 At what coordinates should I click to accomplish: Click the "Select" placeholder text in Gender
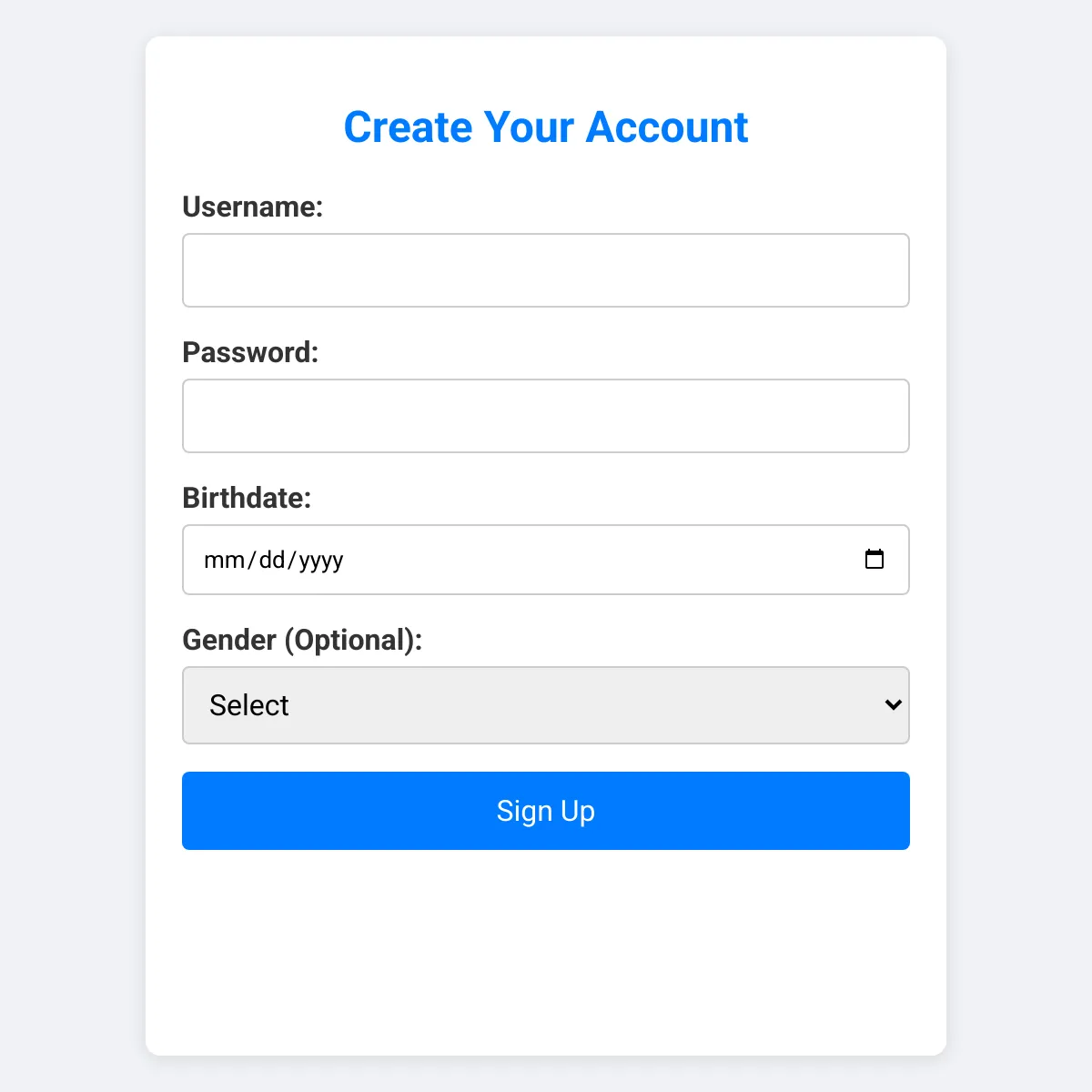tap(248, 705)
